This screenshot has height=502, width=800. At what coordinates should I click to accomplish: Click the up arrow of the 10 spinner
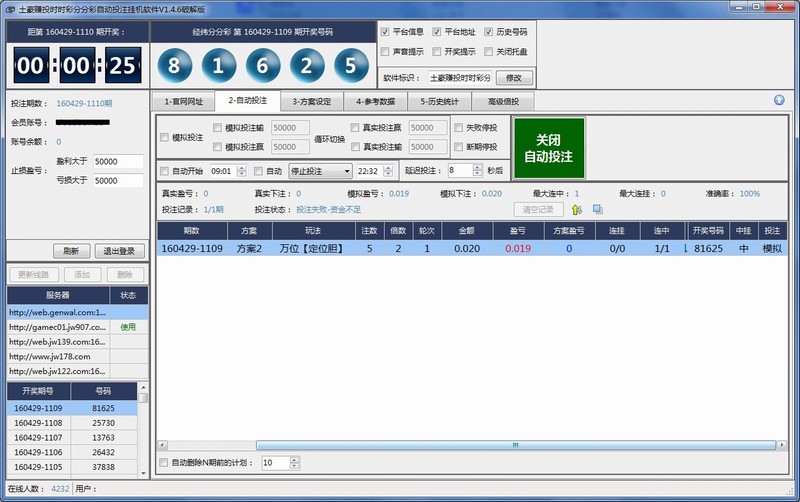tap(292, 460)
